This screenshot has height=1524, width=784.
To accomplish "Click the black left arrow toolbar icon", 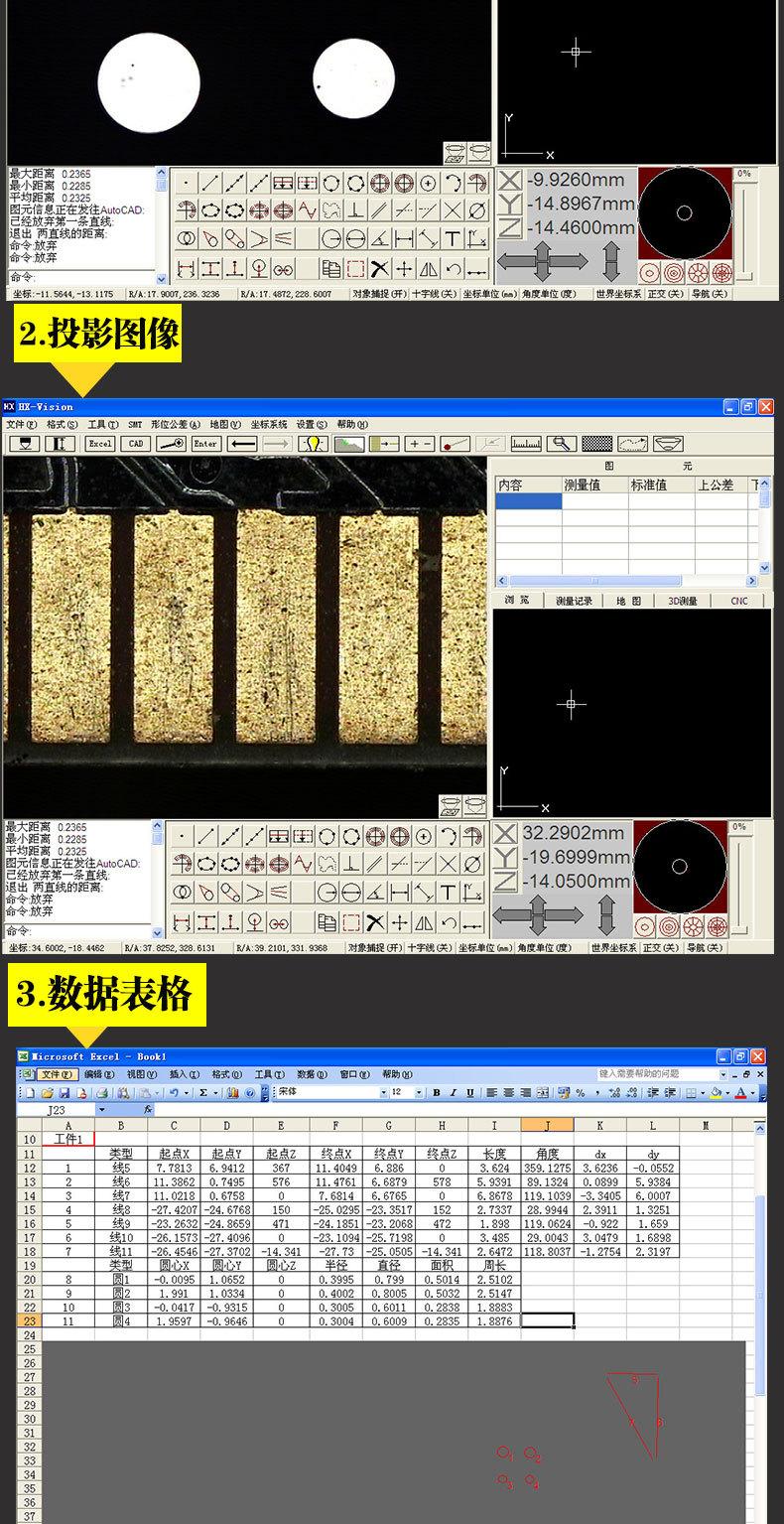I will coord(243,444).
